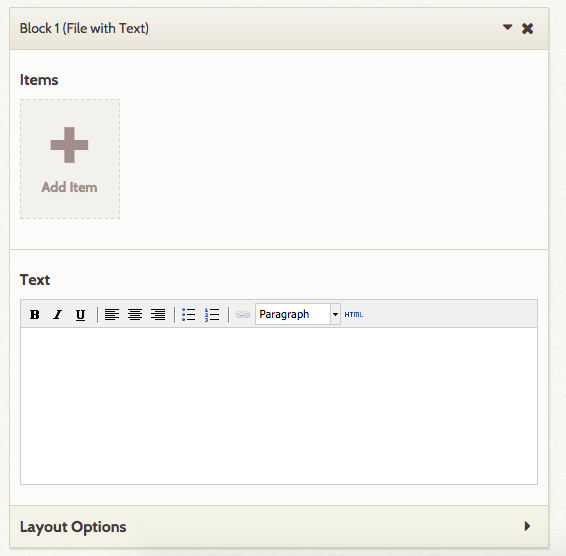Toggle bold formatting in text editor
The width and height of the screenshot is (566, 556).
tap(35, 314)
